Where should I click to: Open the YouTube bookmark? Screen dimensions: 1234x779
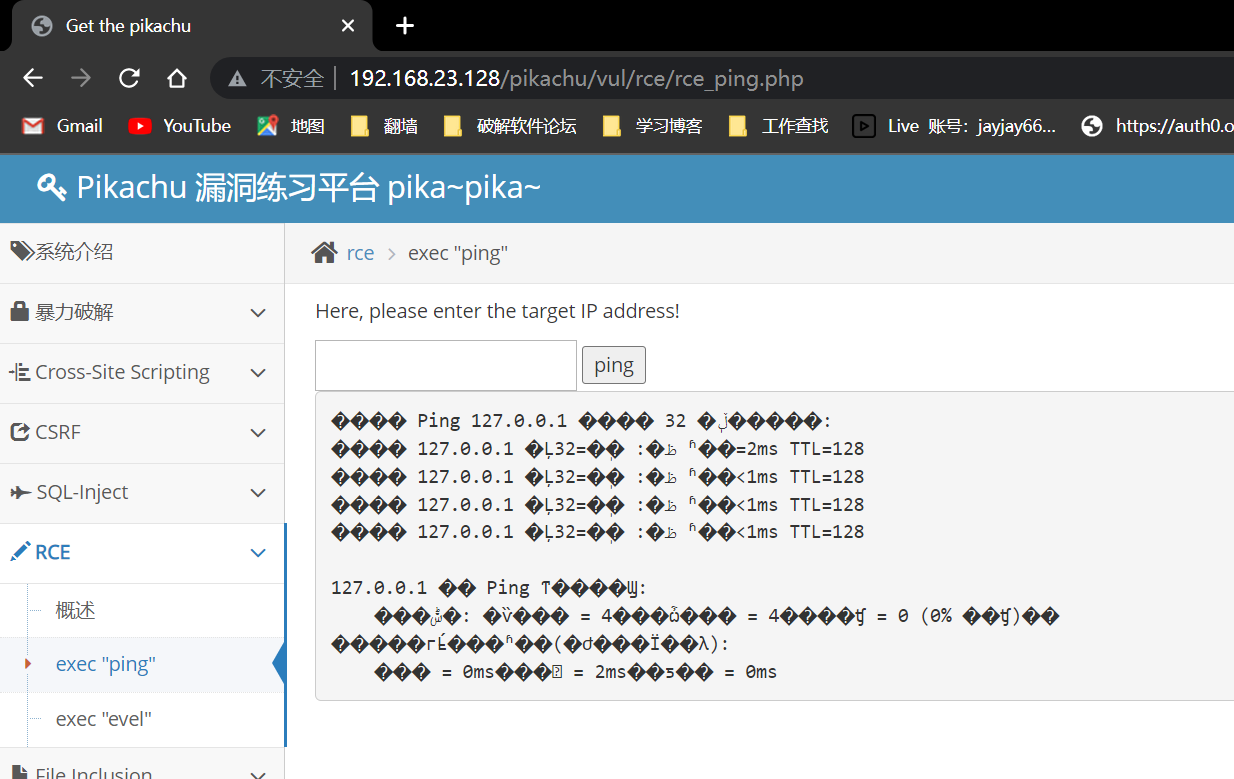click(180, 126)
